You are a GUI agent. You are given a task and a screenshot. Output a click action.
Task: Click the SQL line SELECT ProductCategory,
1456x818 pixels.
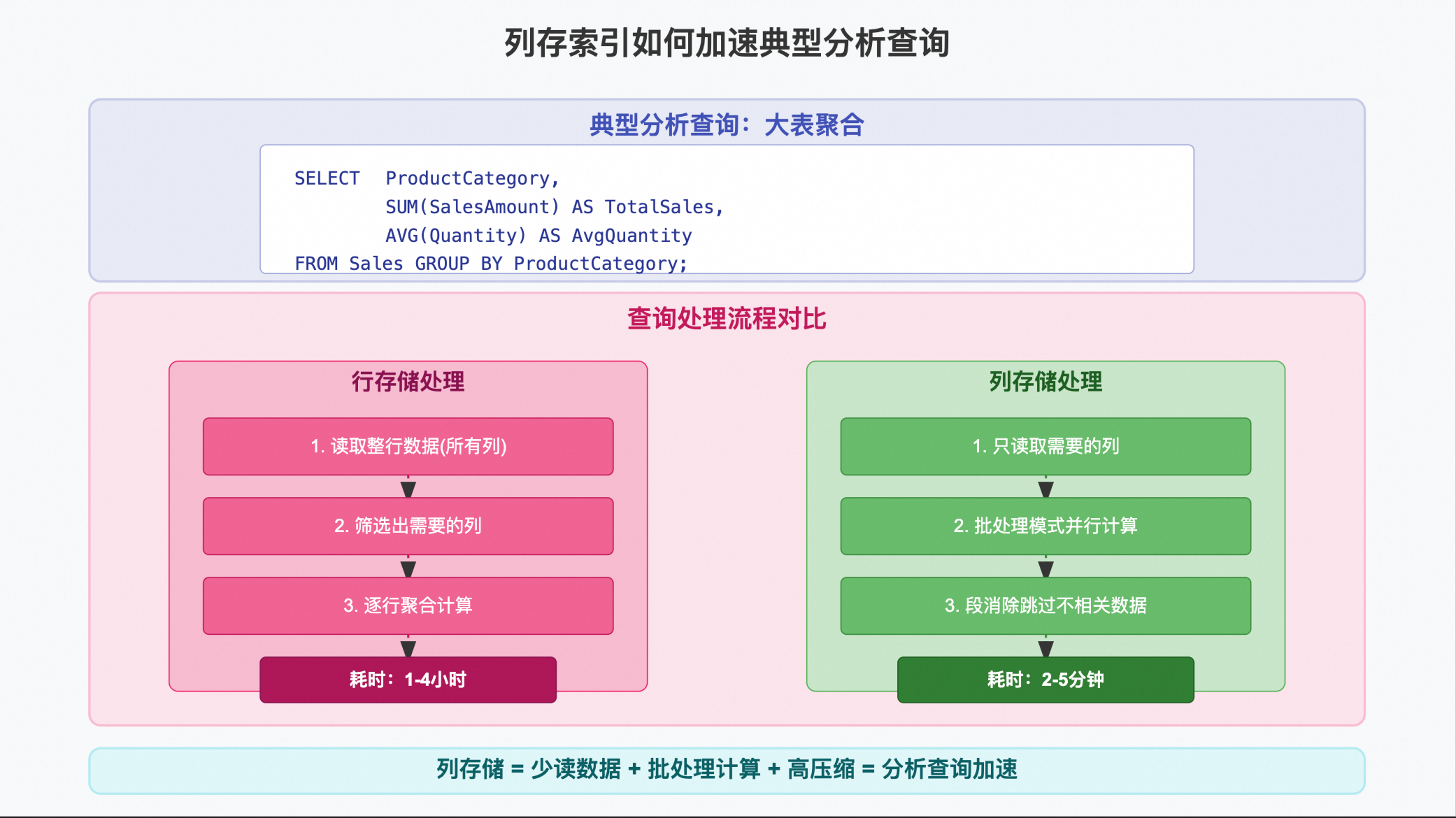click(x=427, y=179)
